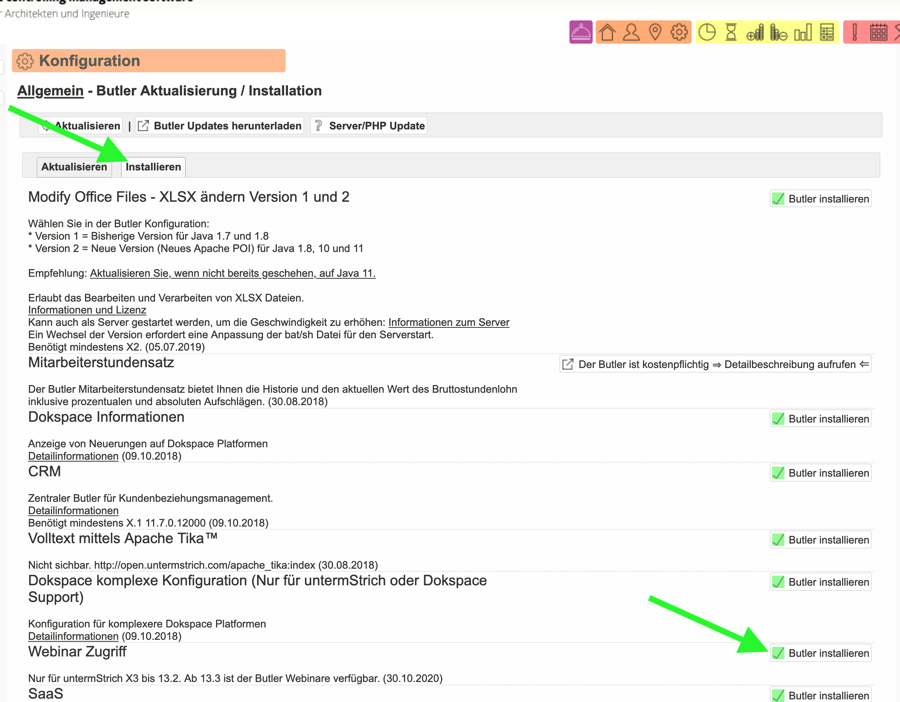Open the Informationen und Lizenz link
Viewport: 900px width, 702px height.
click(86, 309)
